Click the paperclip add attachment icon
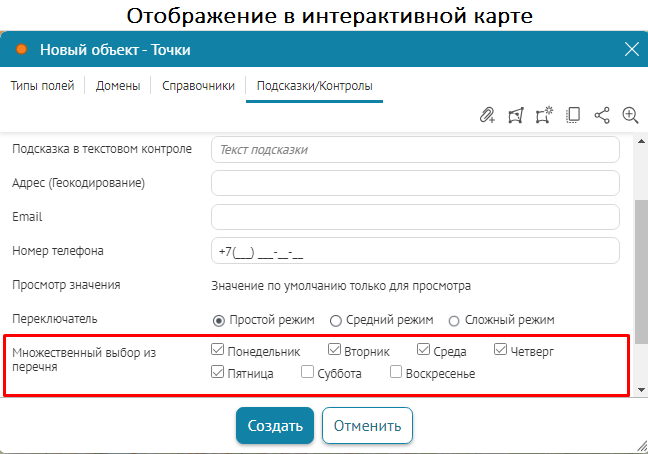The width and height of the screenshot is (648, 454). [488, 115]
